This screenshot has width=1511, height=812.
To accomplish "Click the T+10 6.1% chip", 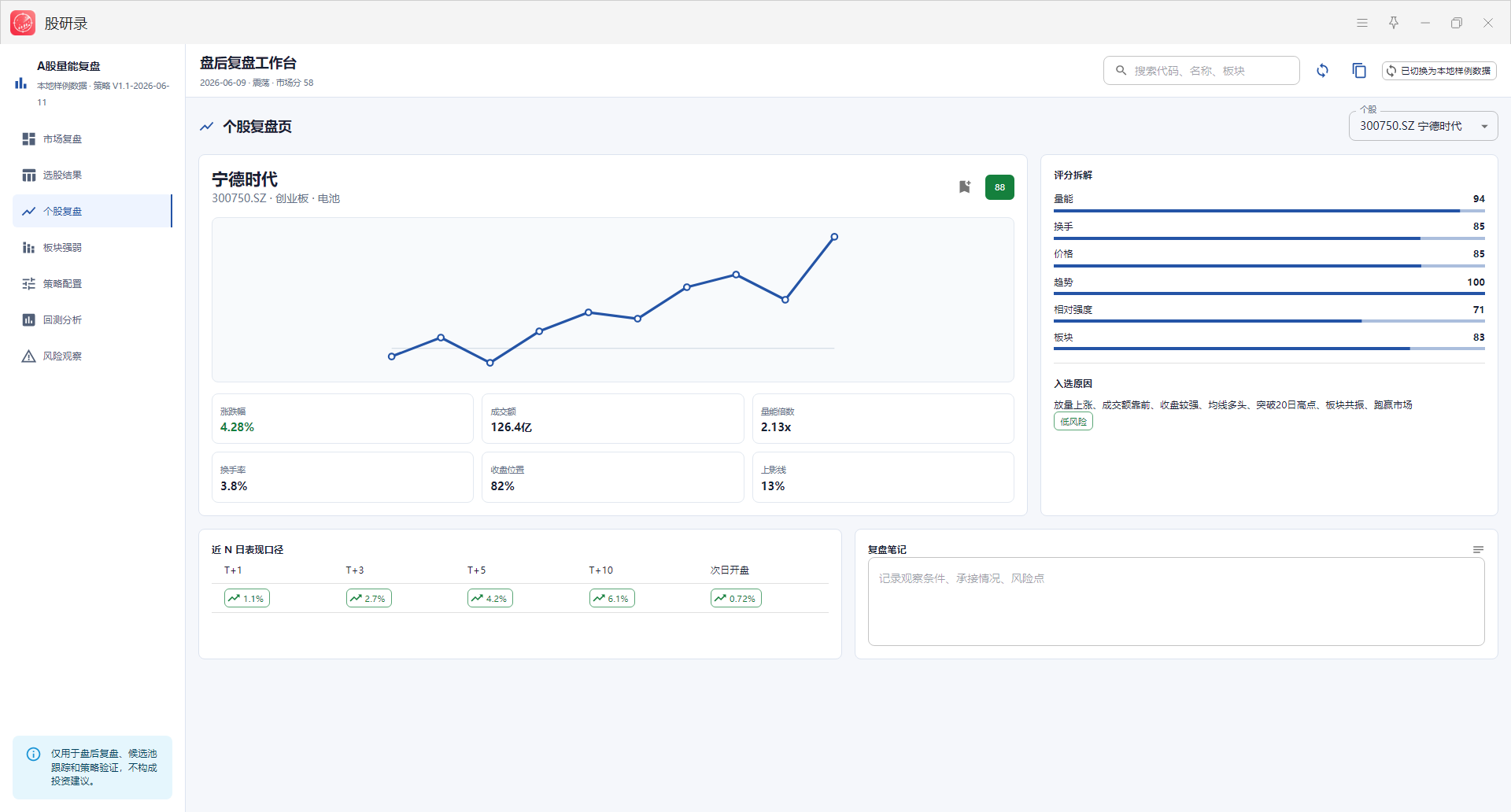I will click(612, 599).
